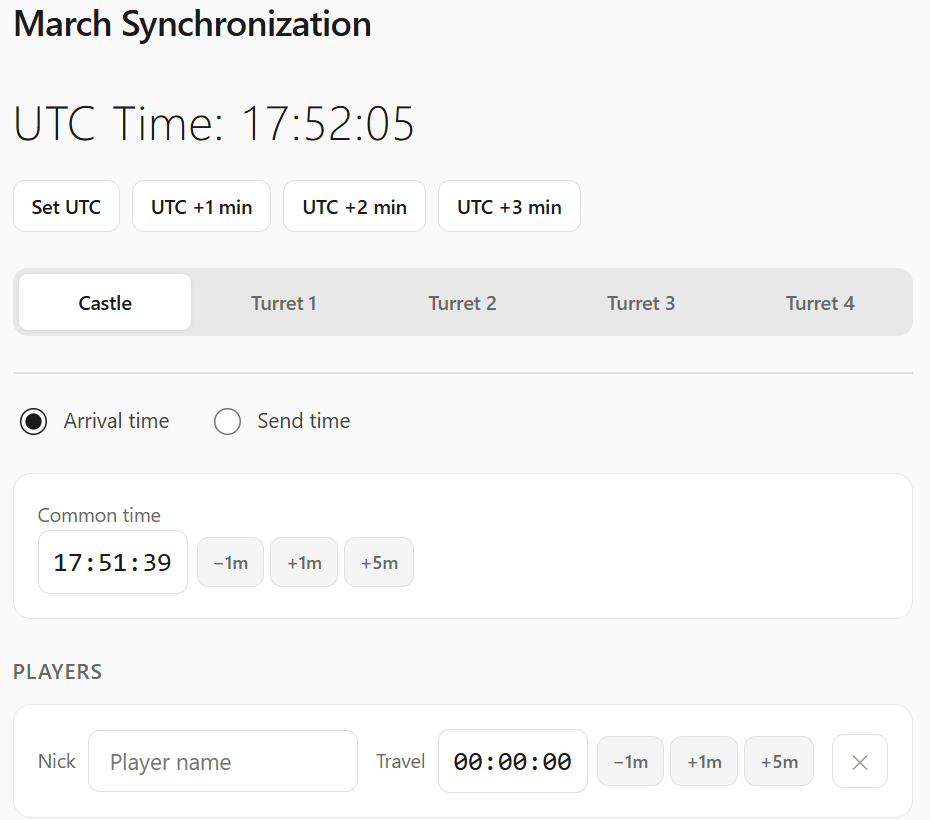Click the Travel label
This screenshot has width=930, height=820.
(400, 761)
